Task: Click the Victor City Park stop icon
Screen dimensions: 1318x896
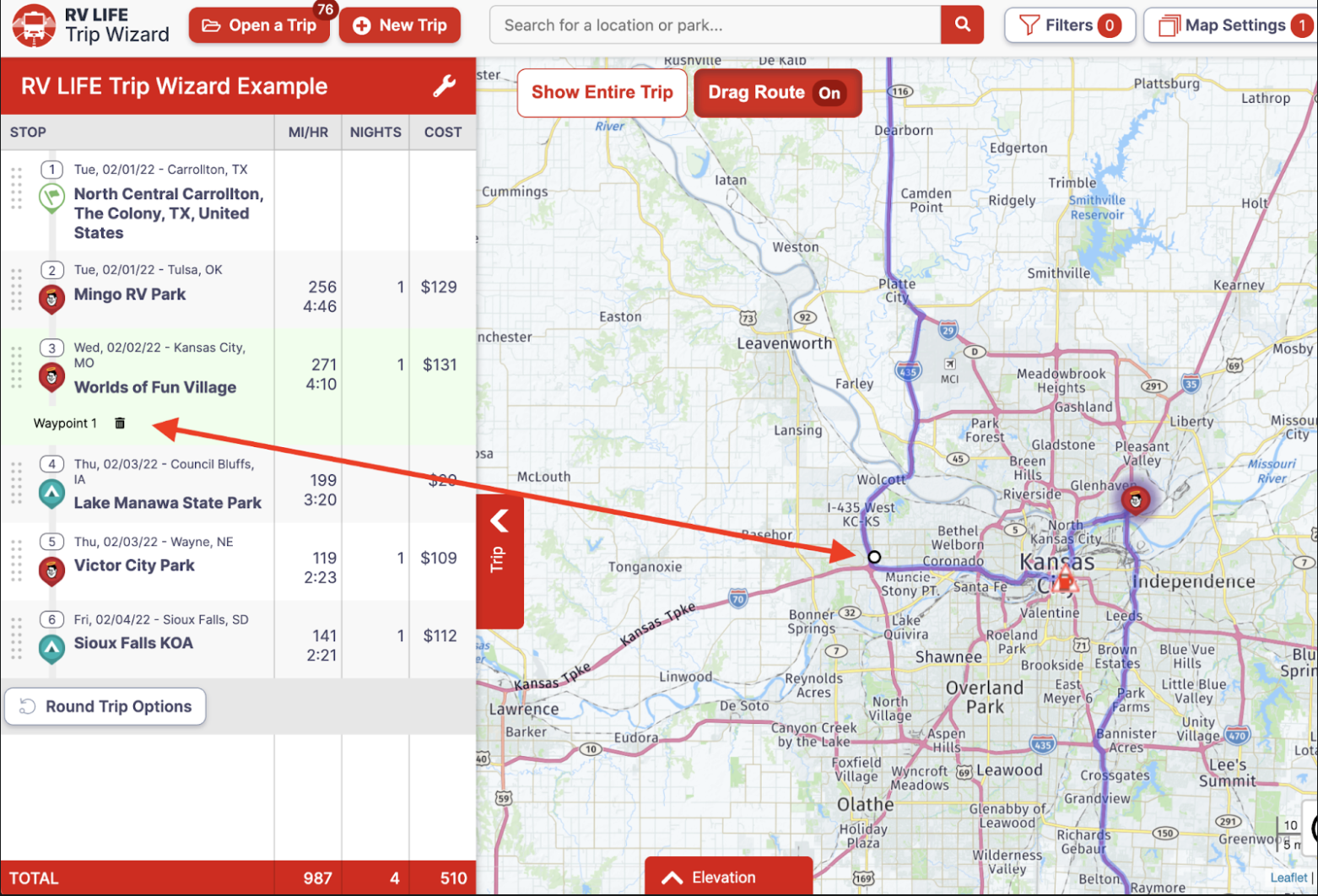Action: pos(51,571)
